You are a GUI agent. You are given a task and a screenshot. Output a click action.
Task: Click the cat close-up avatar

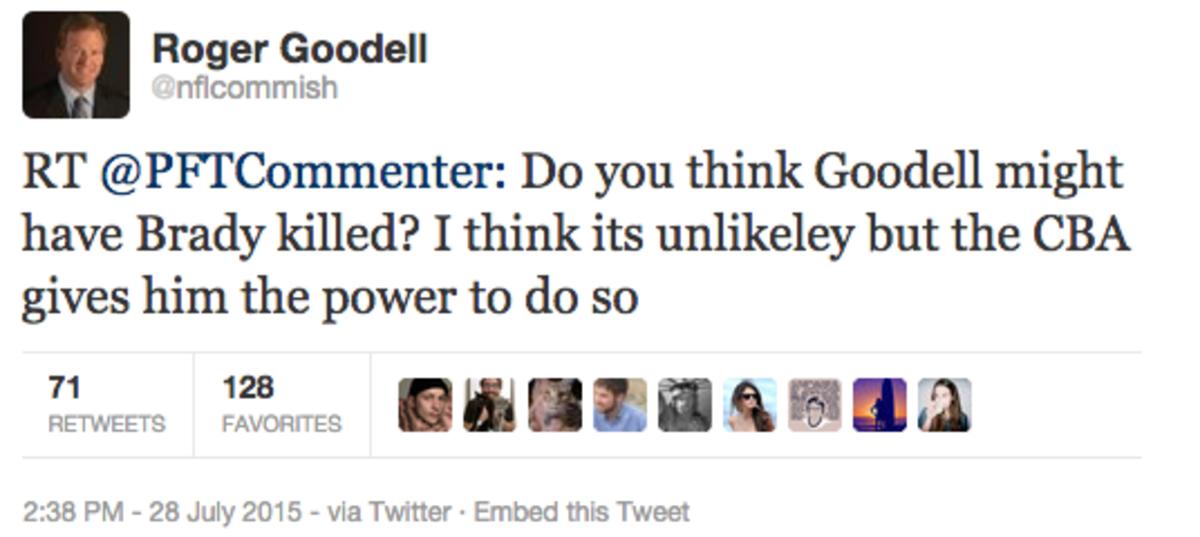click(554, 405)
